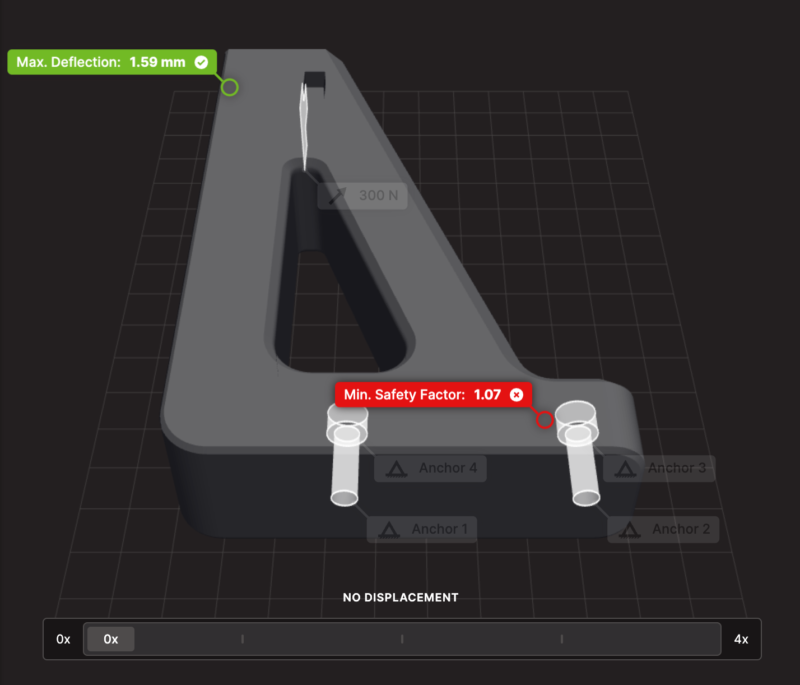800x685 pixels.
Task: Click the NO DISPLACEMENT text
Action: tap(401, 597)
